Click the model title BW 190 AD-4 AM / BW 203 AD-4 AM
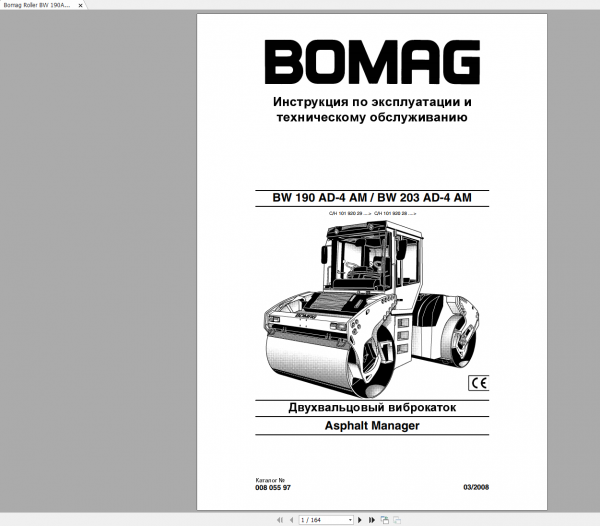The height and width of the screenshot is (526, 600). (372, 197)
